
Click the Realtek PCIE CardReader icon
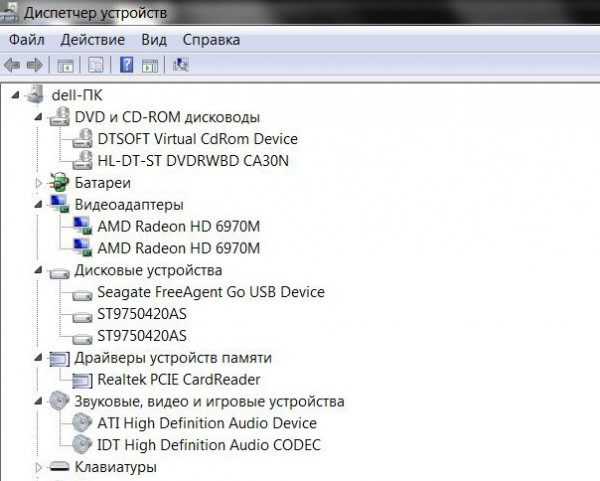tap(82, 380)
